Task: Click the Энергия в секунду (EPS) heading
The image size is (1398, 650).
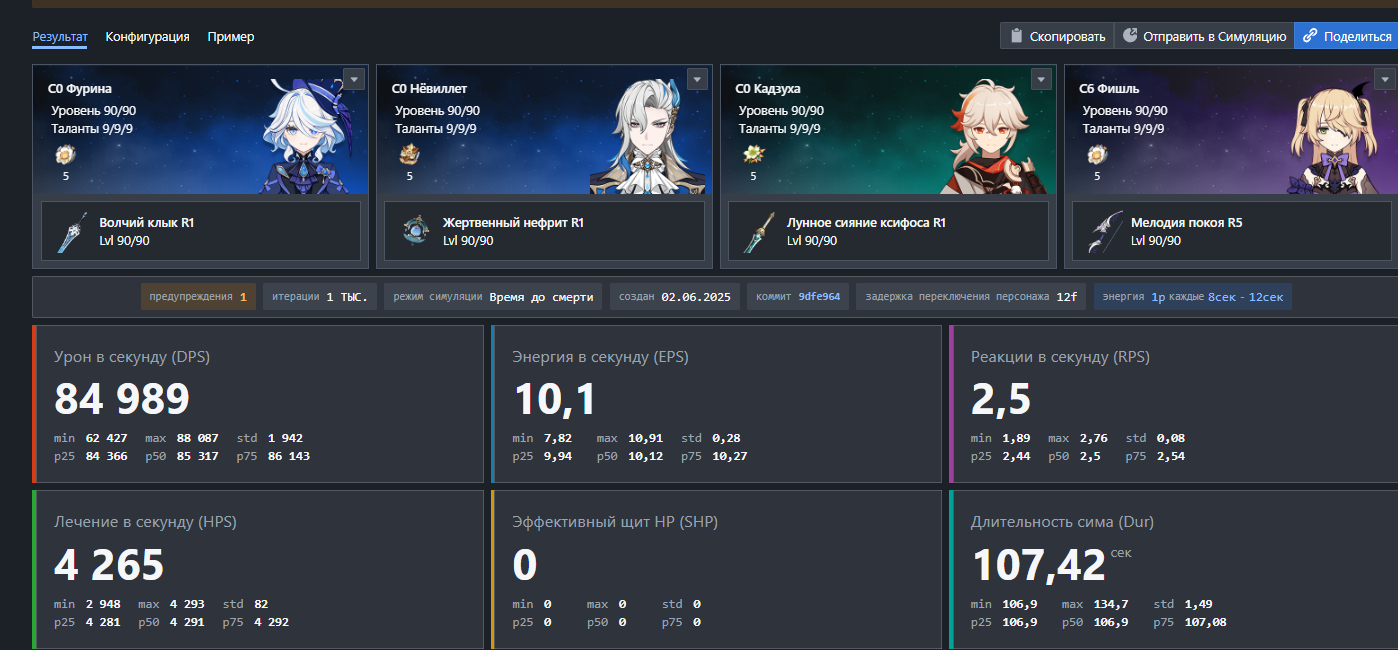Action: pyautogui.click(x=601, y=357)
